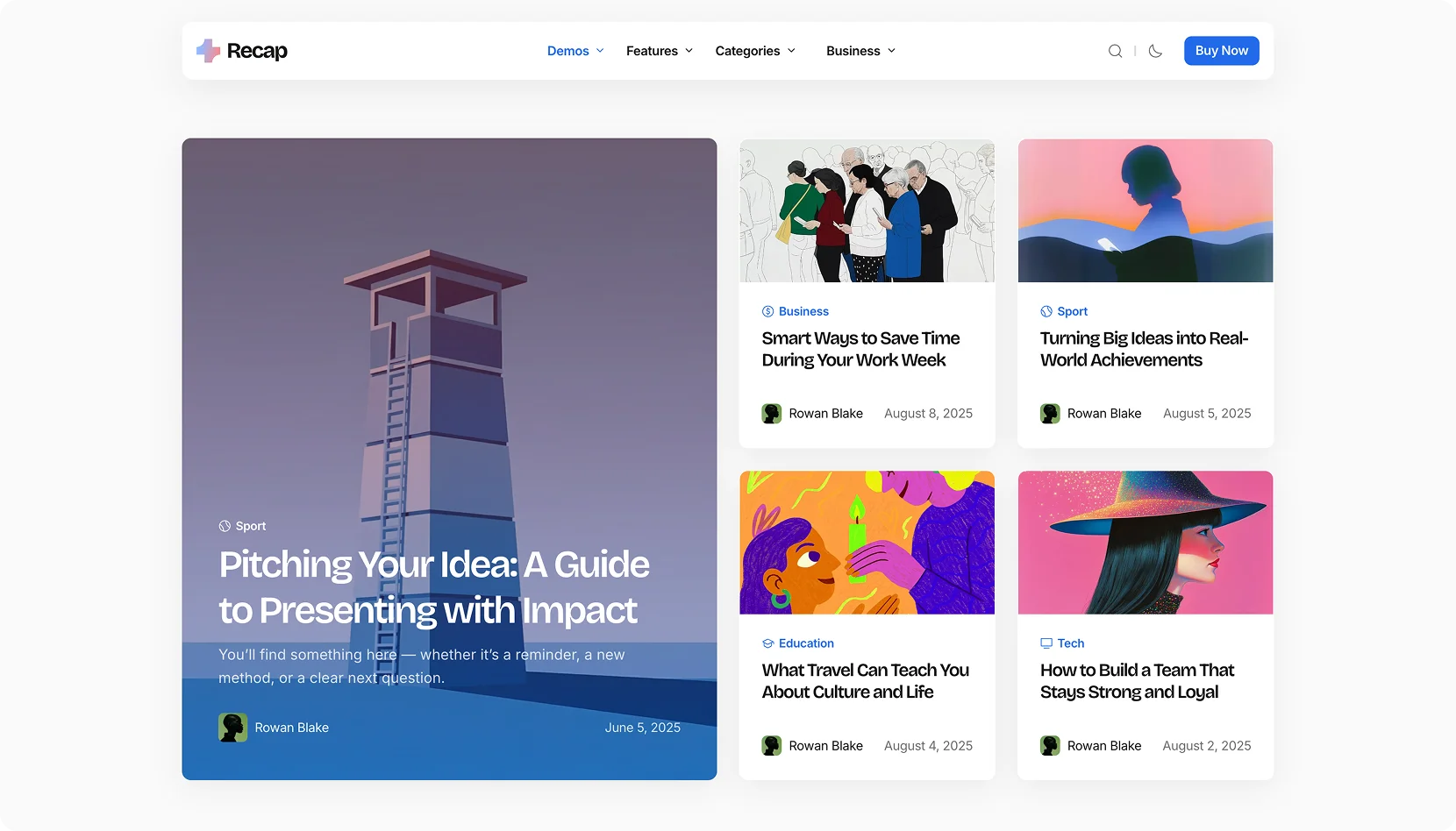Expand the Demos dropdown menu
Screen dimensions: 1456x831
[575, 51]
